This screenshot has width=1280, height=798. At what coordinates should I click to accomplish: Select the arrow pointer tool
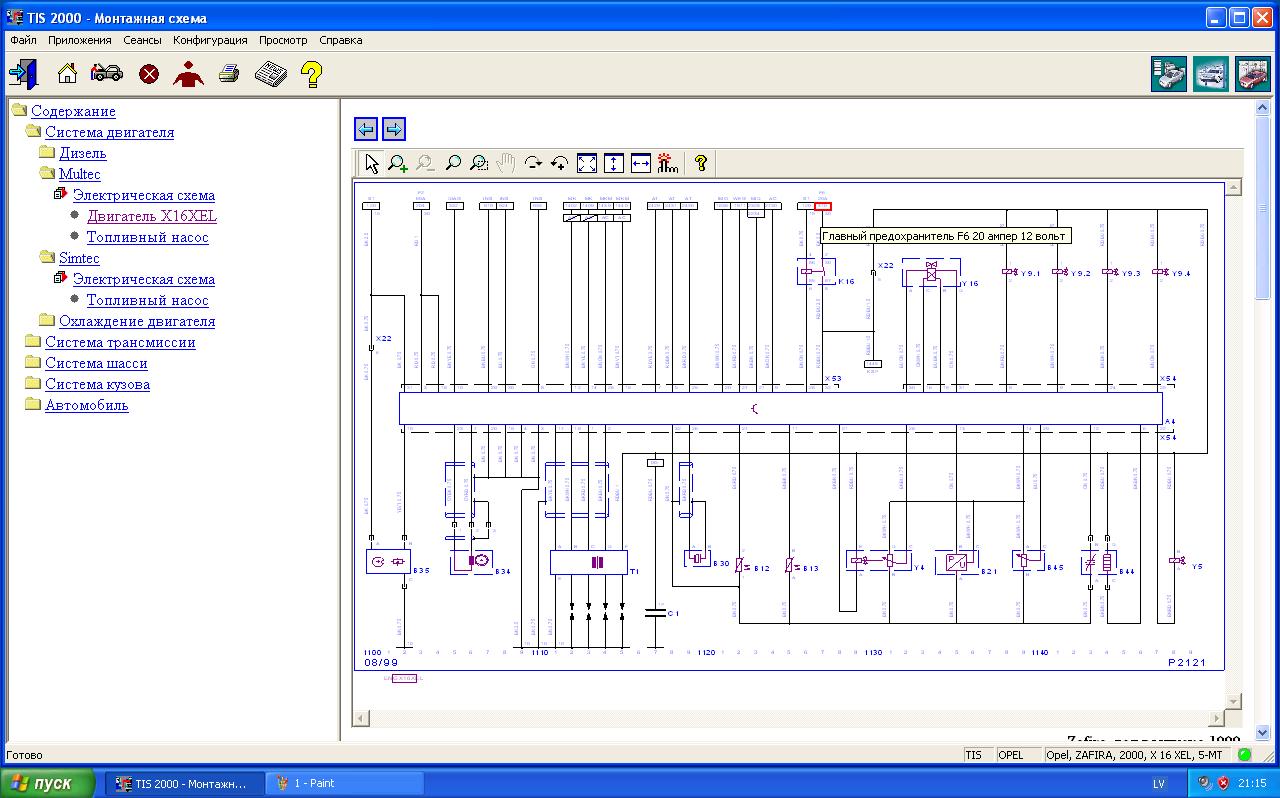click(371, 163)
